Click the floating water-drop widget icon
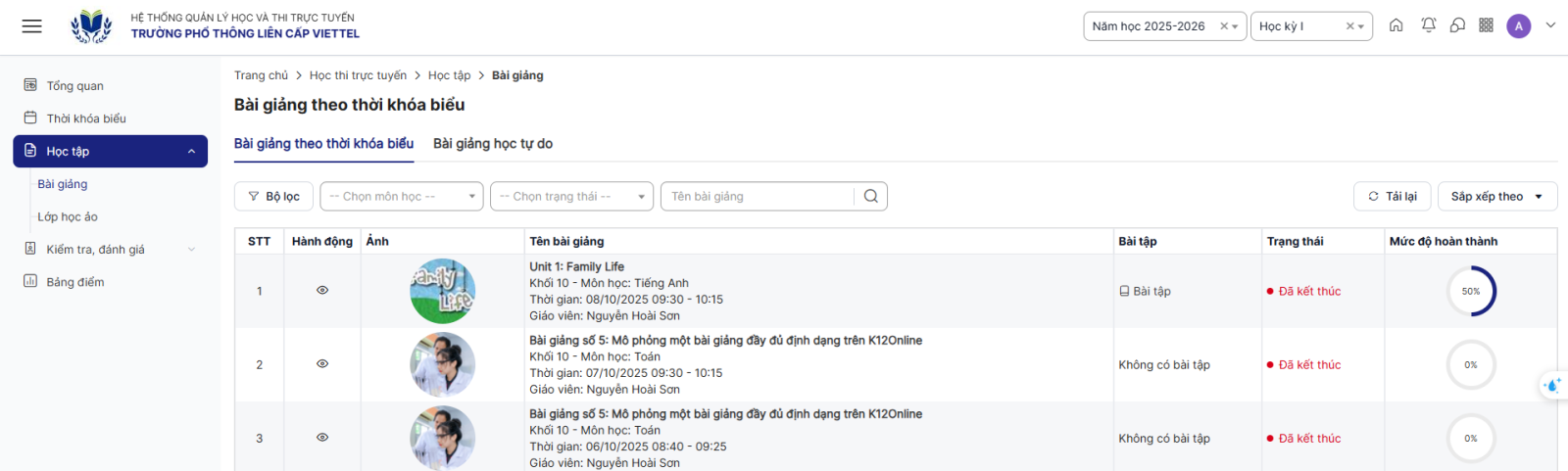The height and width of the screenshot is (471, 1568). pos(1552,385)
